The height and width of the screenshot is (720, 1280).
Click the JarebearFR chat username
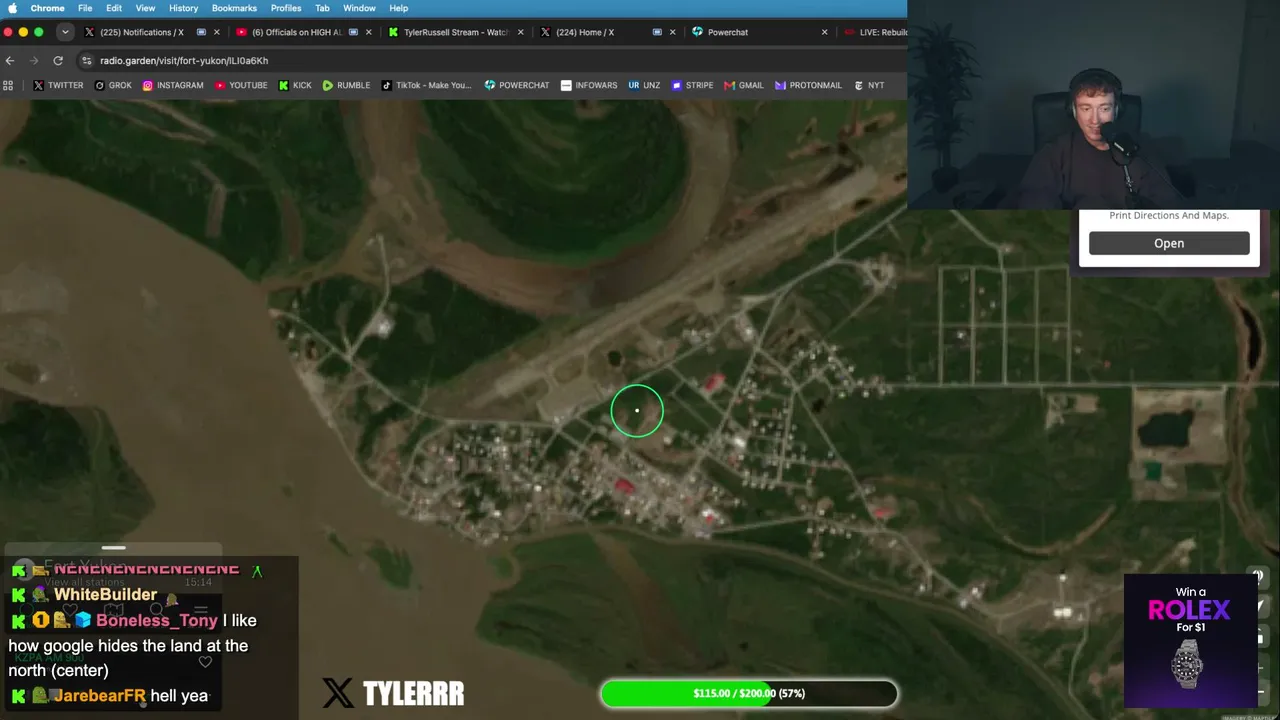pyautogui.click(x=100, y=695)
